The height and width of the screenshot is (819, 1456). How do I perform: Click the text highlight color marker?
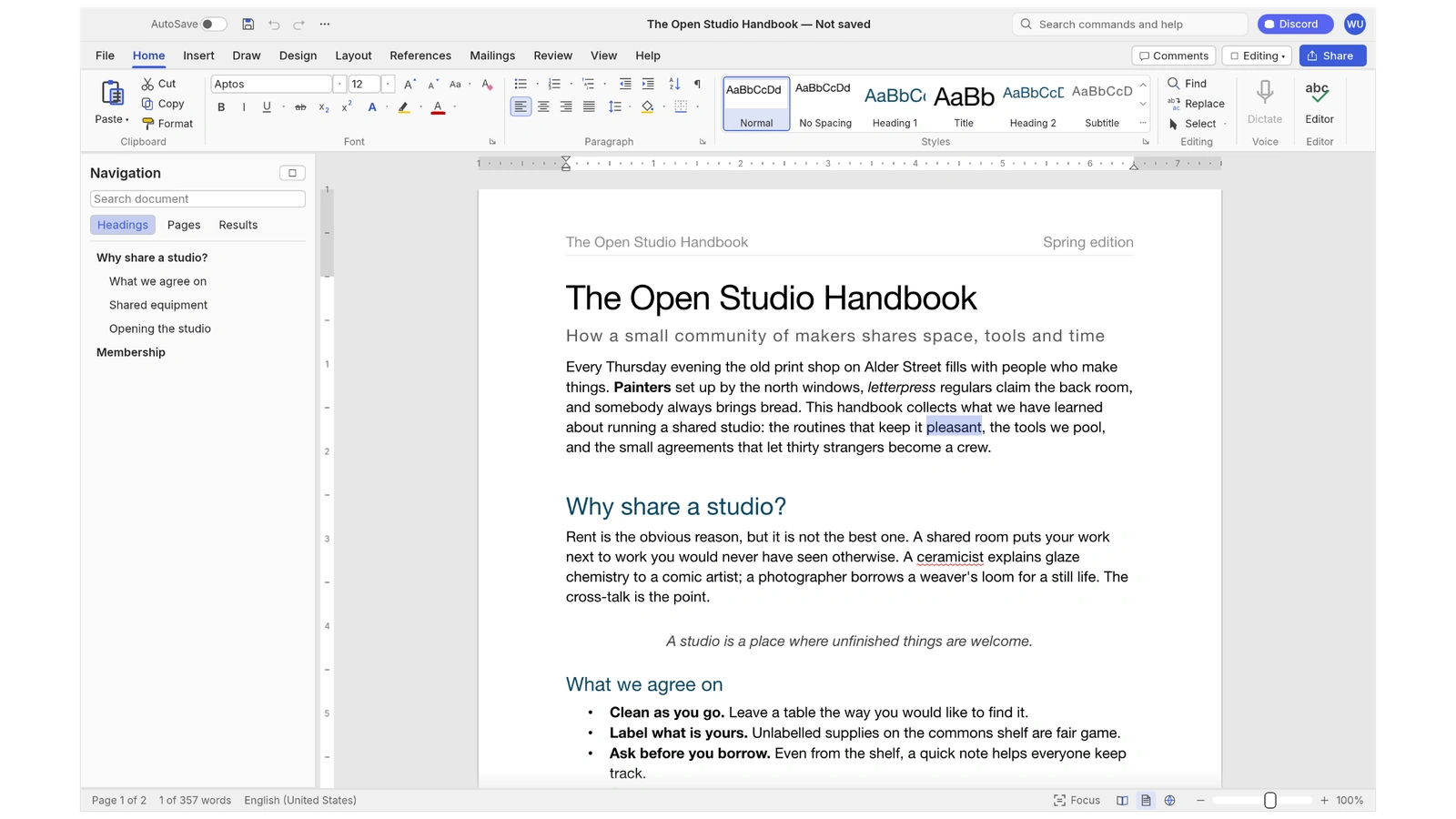[x=404, y=107]
